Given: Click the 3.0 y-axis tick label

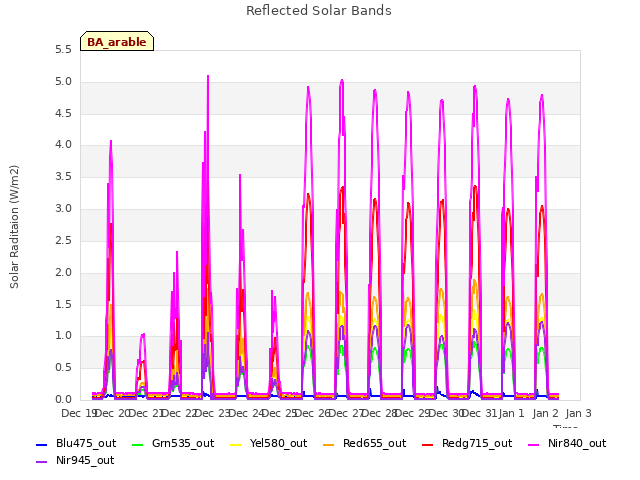Looking at the screenshot, I should (63, 209).
